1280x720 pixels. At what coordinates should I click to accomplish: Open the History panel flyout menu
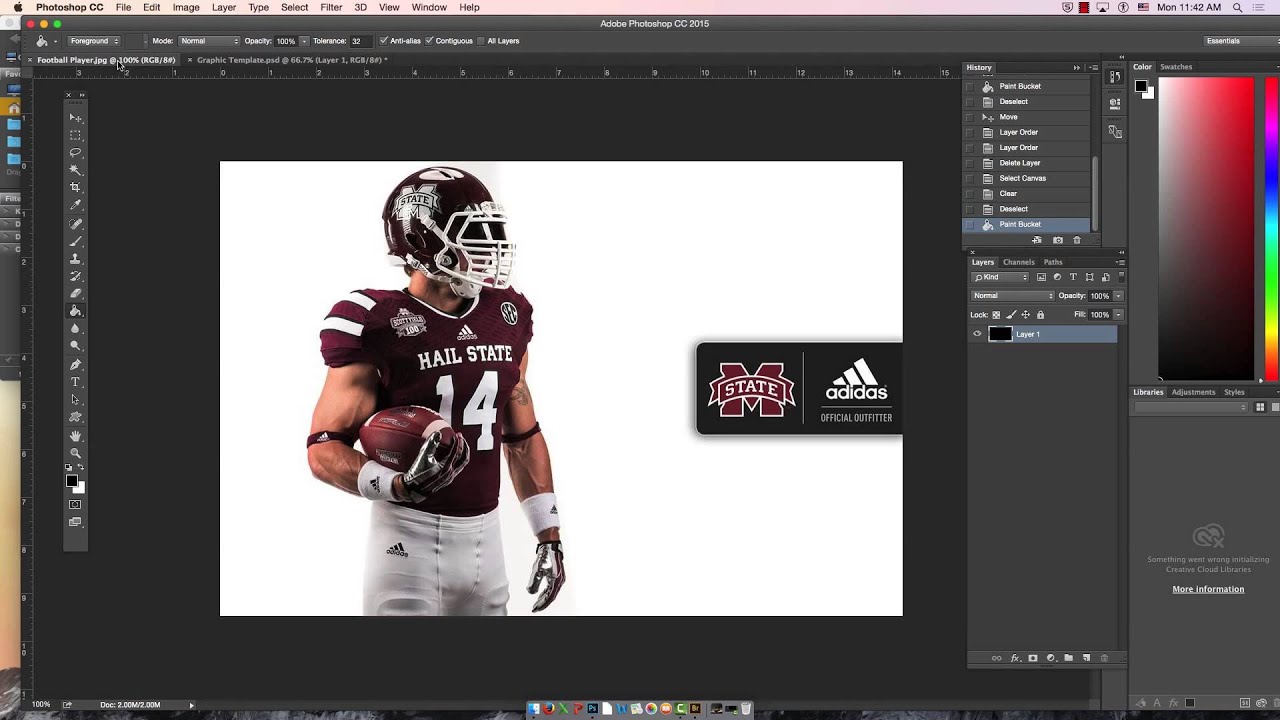click(x=1094, y=67)
